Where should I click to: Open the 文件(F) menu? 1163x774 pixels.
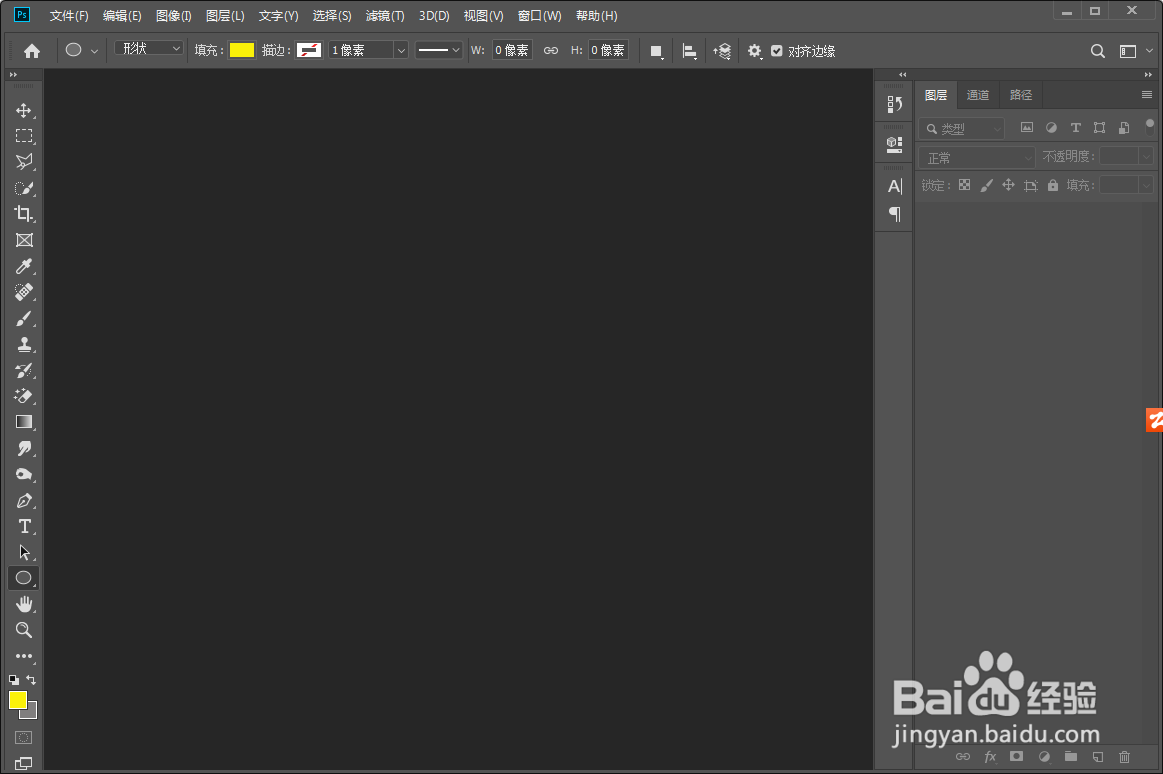pos(69,16)
